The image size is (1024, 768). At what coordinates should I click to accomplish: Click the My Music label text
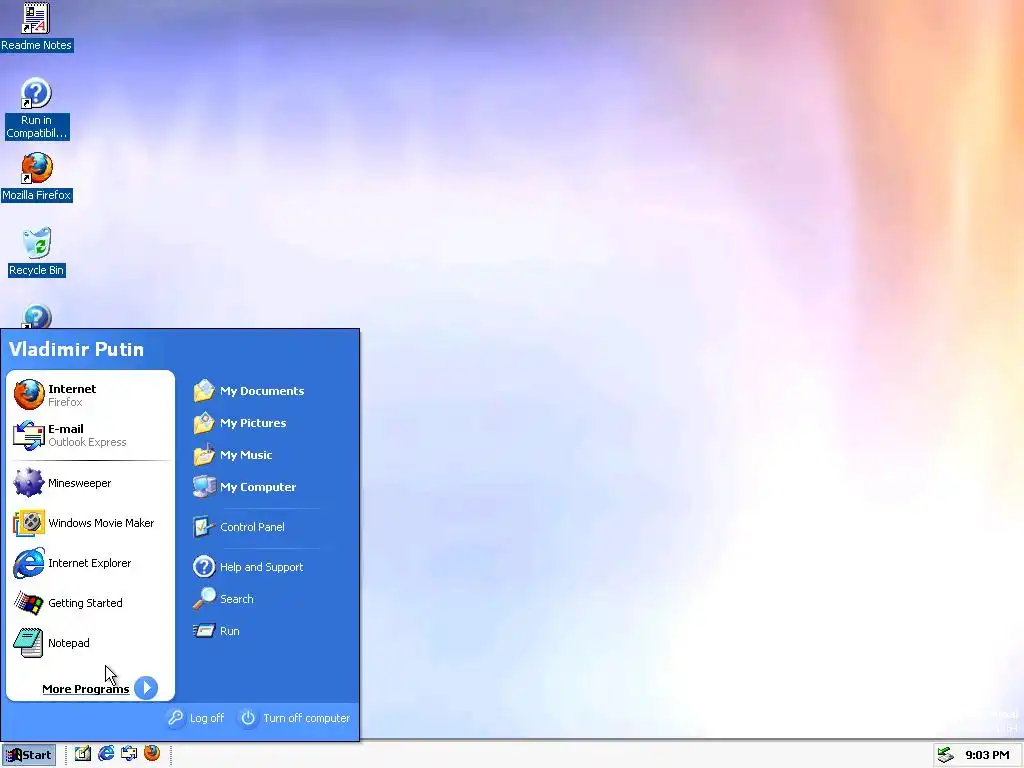point(246,455)
